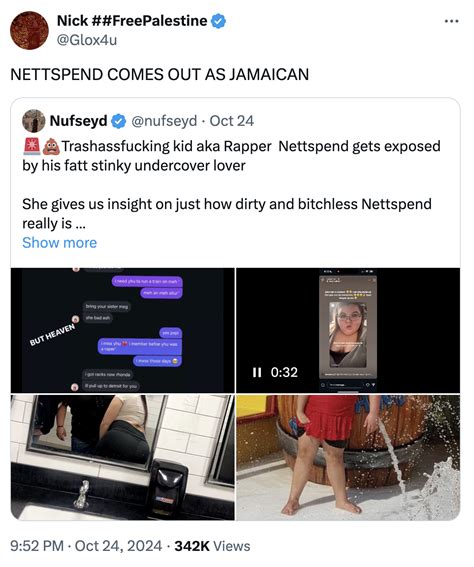Image resolution: width=474 pixels, height=567 pixels.
Task: Expand quoted tweet with Show more
Action: (60, 243)
